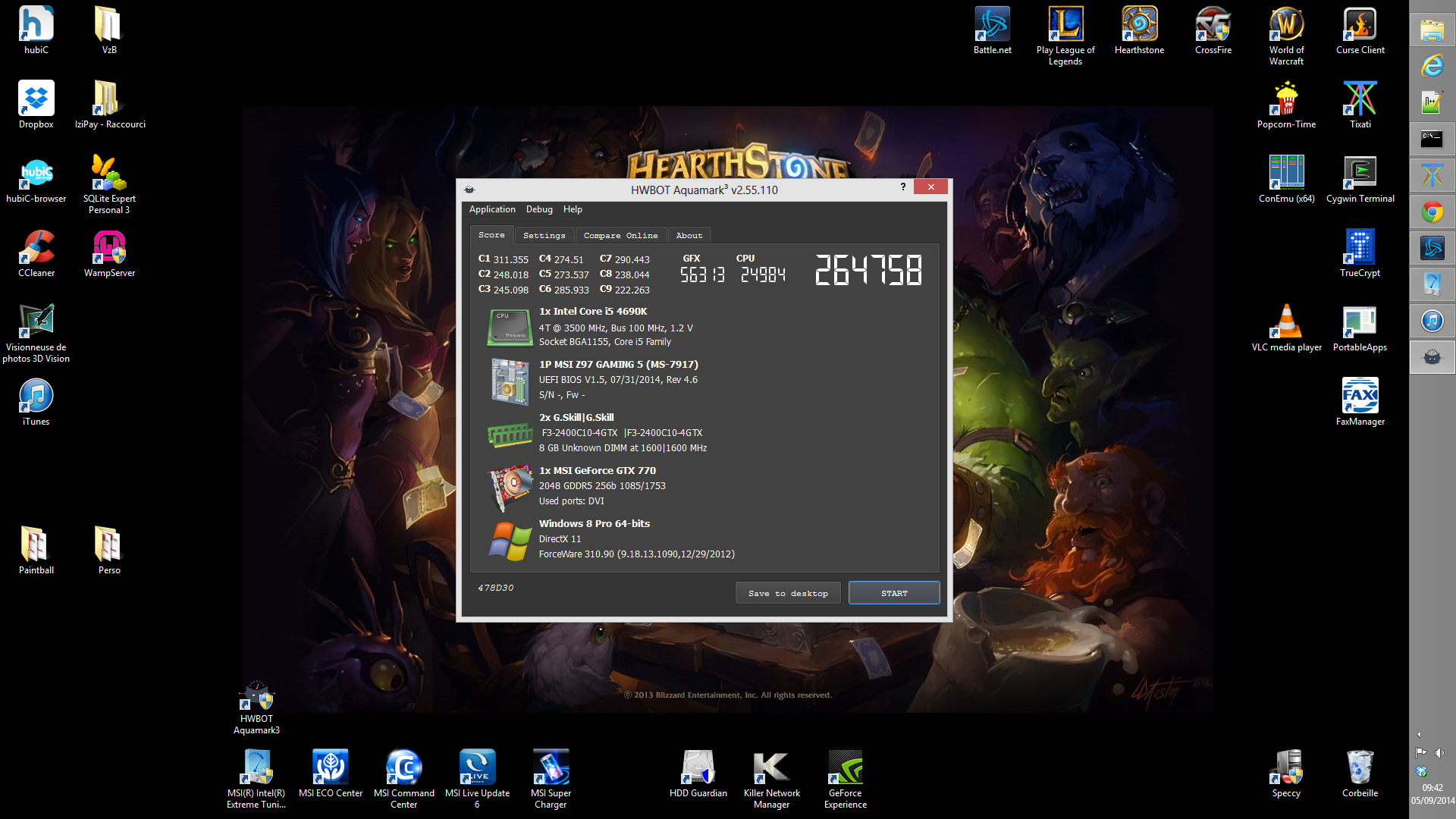Open CCleaner desktop icon
Screen dimensions: 1456x819
click(x=36, y=253)
